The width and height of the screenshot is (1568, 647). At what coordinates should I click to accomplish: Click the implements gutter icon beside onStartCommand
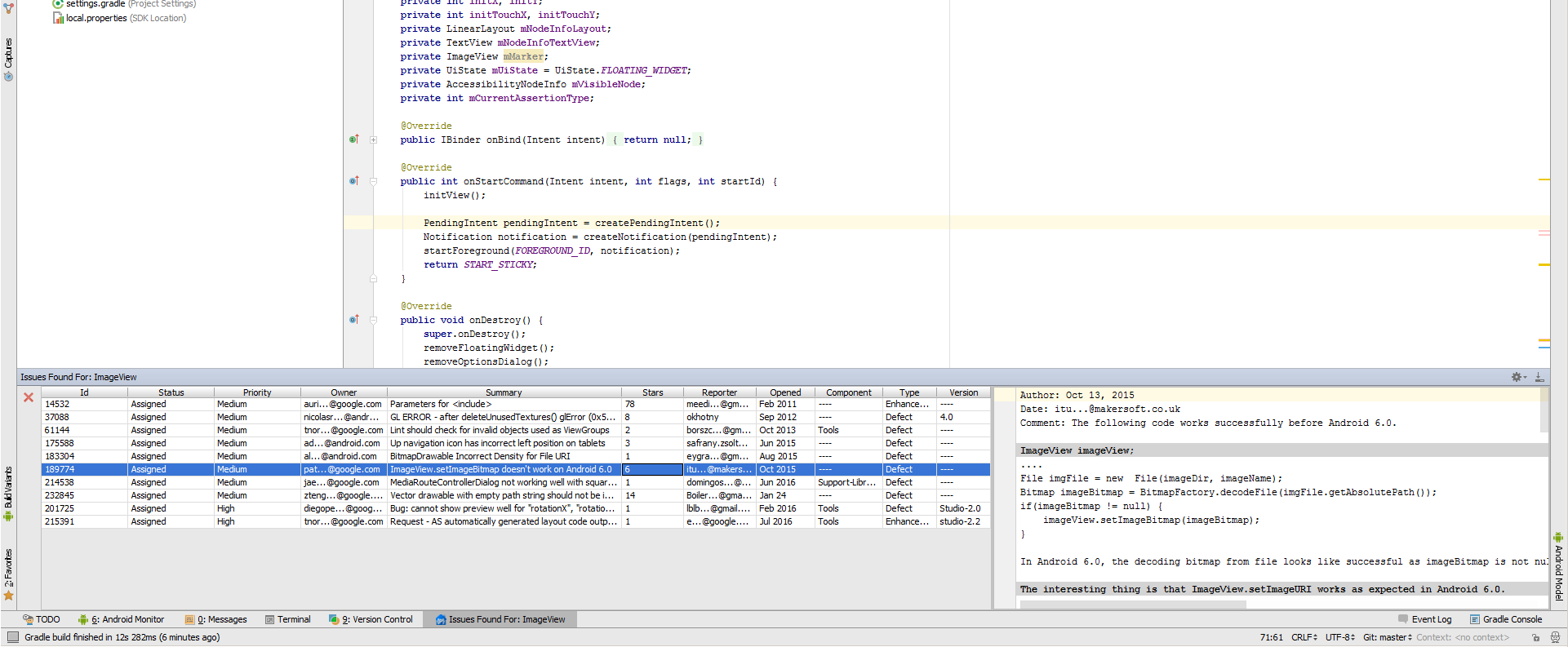tap(354, 181)
